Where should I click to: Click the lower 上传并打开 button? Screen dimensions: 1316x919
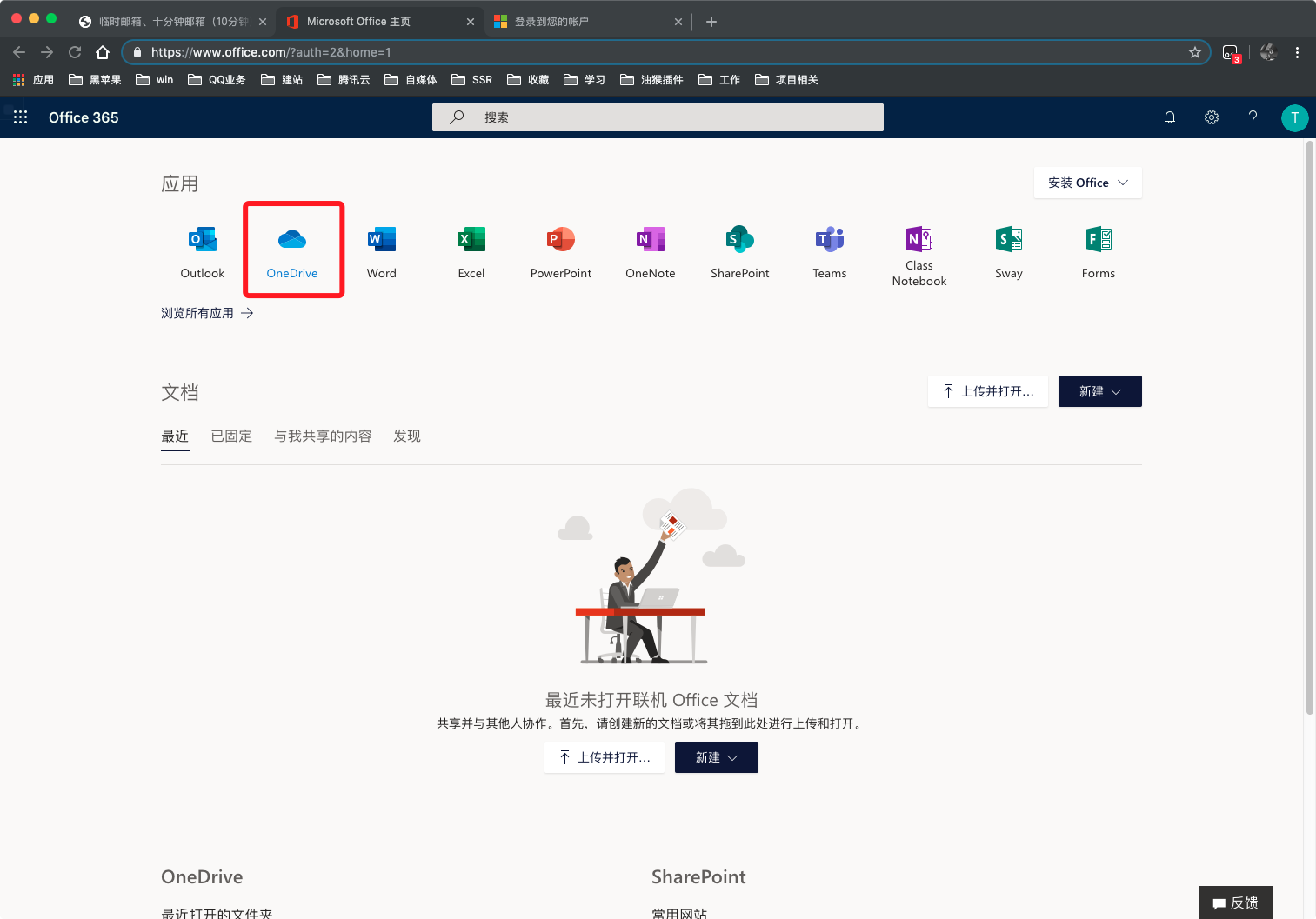(605, 757)
